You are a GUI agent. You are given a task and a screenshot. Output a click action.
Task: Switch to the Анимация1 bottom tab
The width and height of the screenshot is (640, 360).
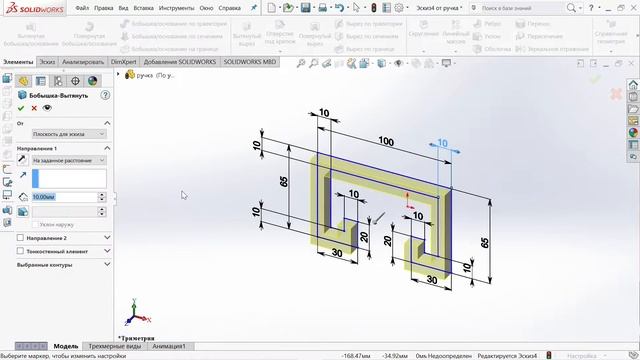point(169,346)
